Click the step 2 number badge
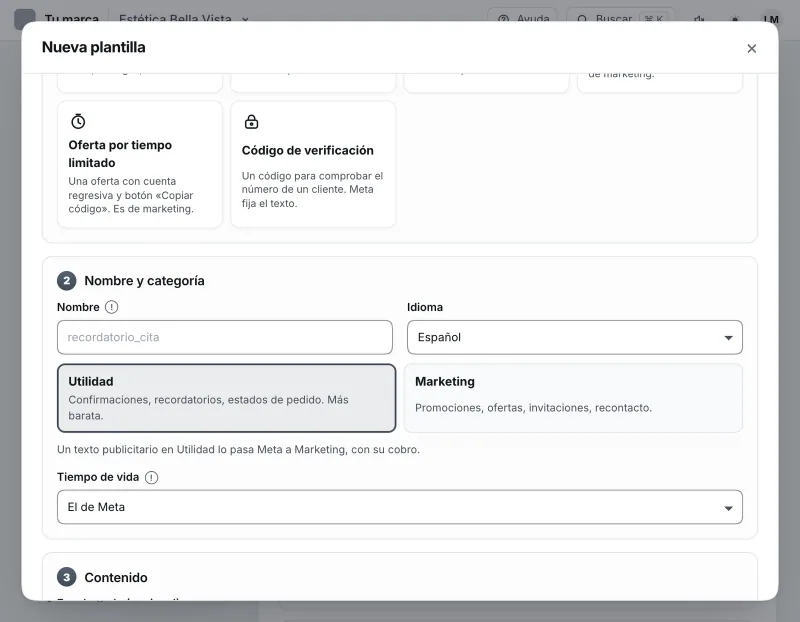This screenshot has height=622, width=800. click(x=67, y=281)
